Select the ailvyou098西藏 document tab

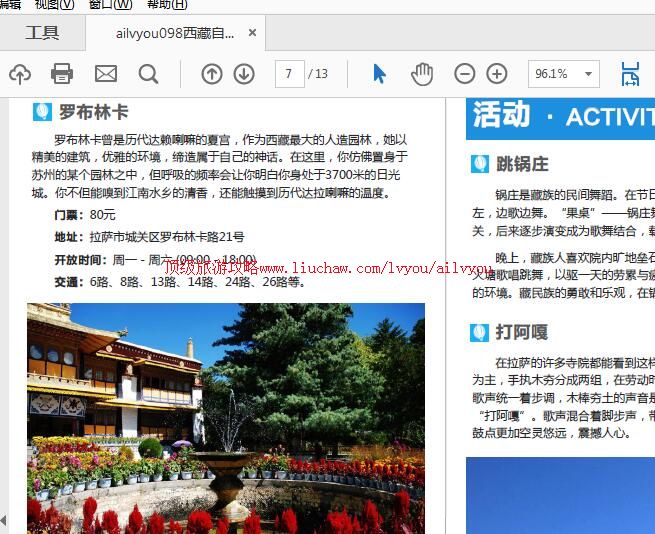(x=175, y=33)
